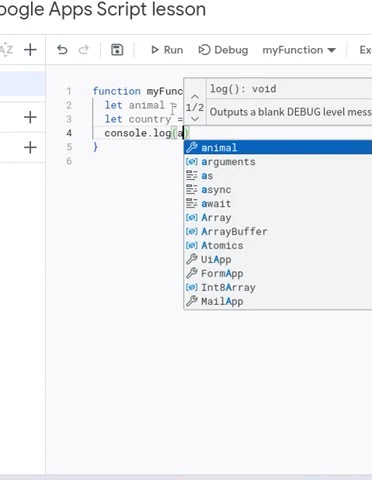
Task: Click variable icon beside Atomics
Action: coord(192,245)
